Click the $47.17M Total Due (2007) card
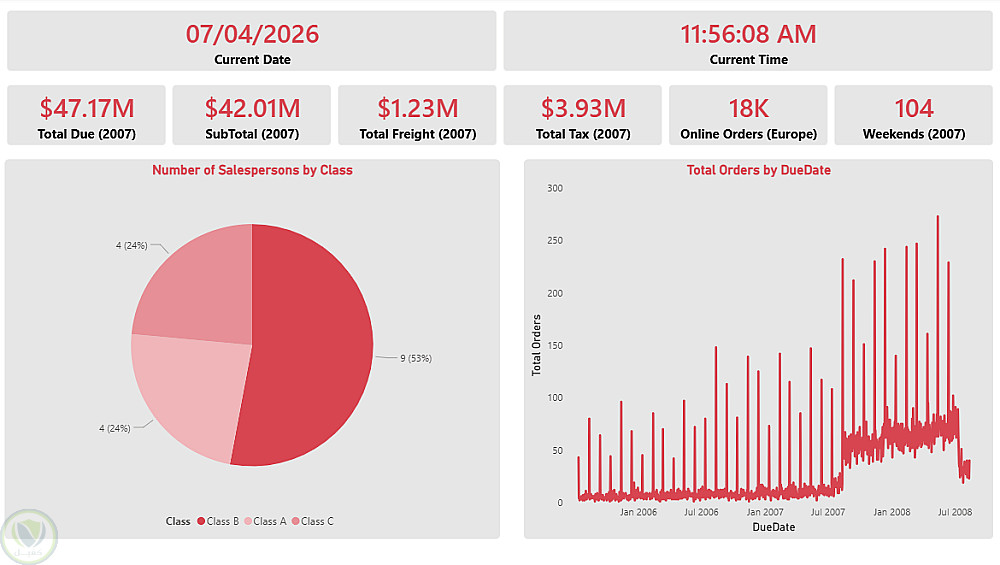The width and height of the screenshot is (1000, 565). click(x=86, y=115)
